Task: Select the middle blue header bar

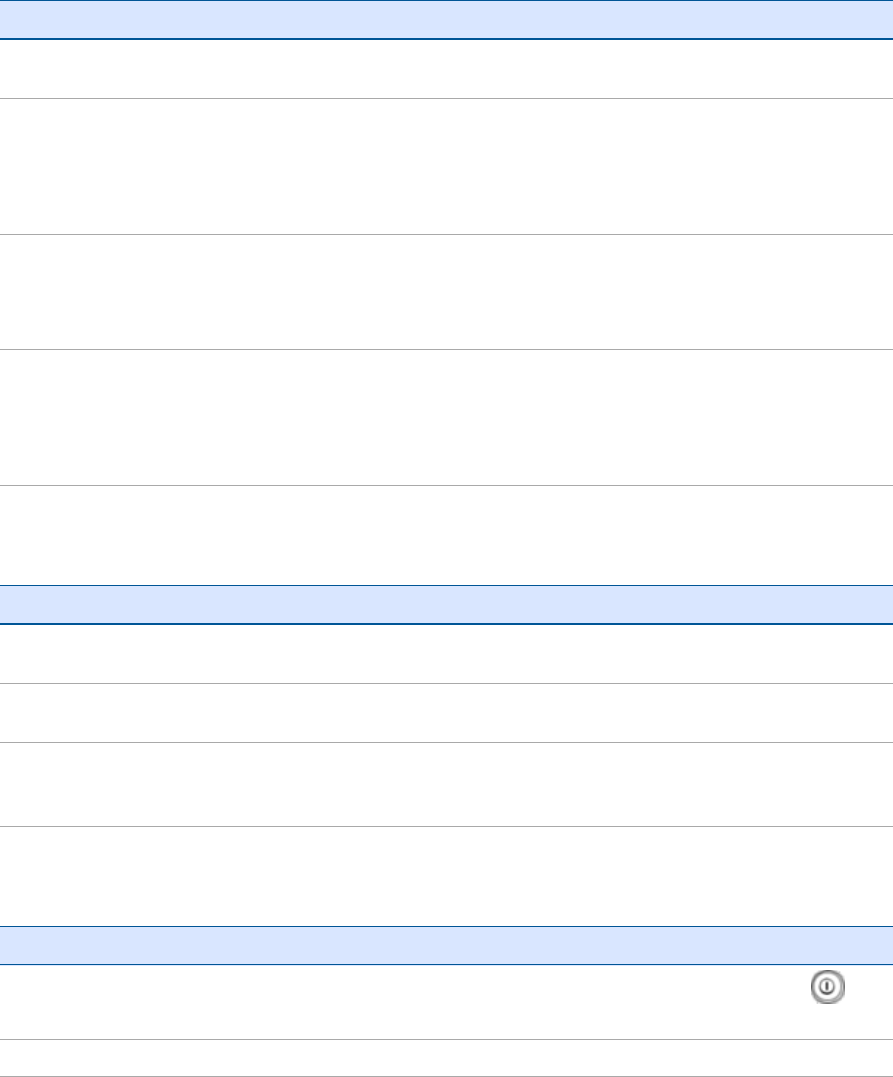Action: pos(446,604)
